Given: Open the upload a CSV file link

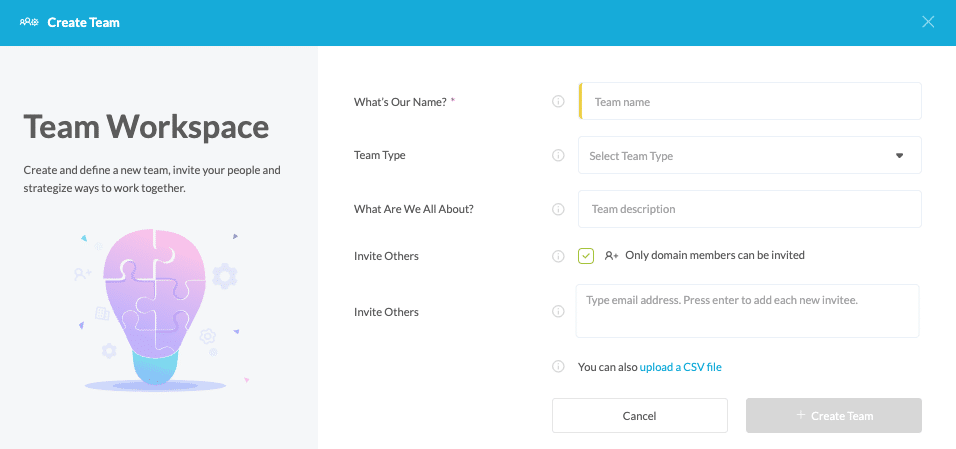Looking at the screenshot, I should (x=680, y=367).
